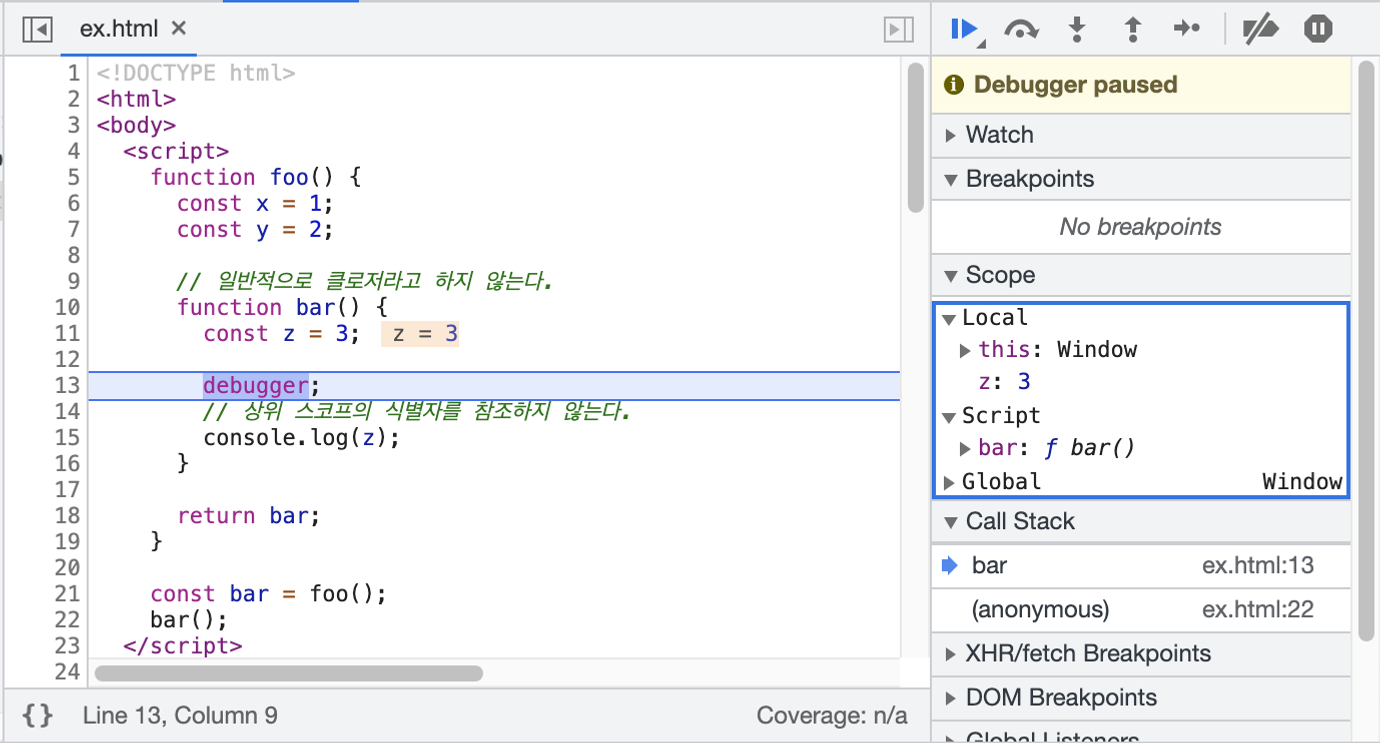Click function bar() declaration on line 10

point(282,308)
